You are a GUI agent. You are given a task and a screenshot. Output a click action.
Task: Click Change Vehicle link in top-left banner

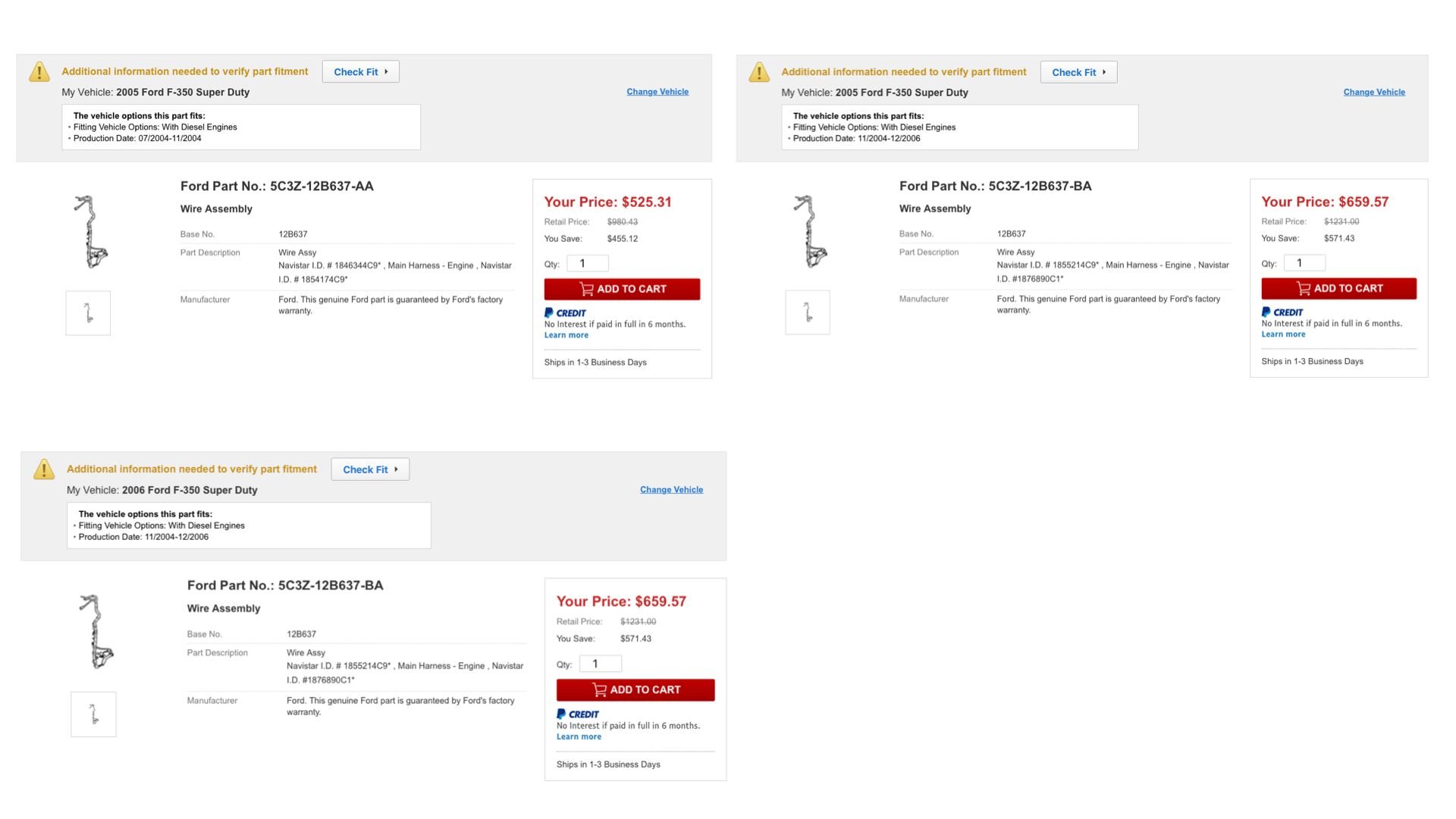point(657,92)
